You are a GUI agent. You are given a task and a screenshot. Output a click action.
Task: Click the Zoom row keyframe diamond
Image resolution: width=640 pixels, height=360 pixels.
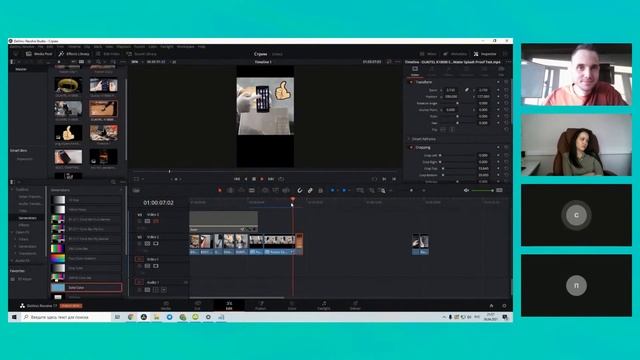pos(498,90)
